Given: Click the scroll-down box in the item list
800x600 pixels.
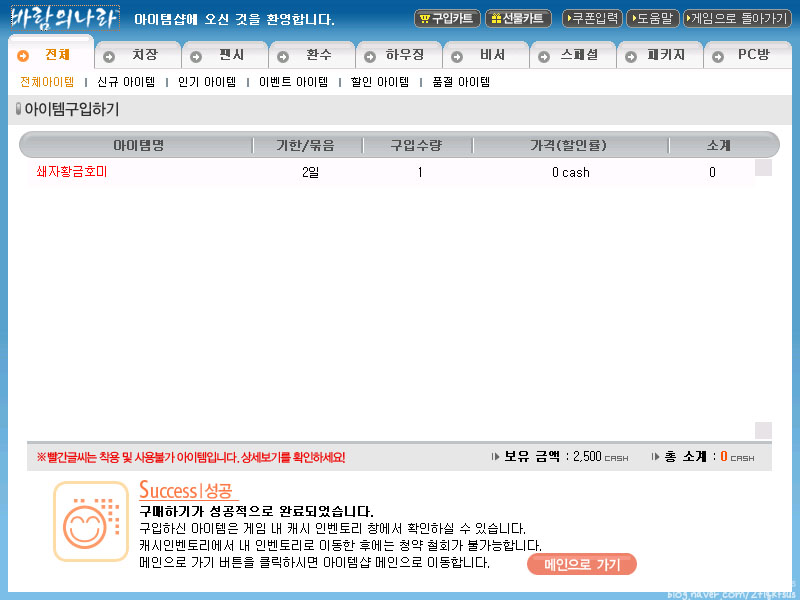Looking at the screenshot, I should 763,430.
